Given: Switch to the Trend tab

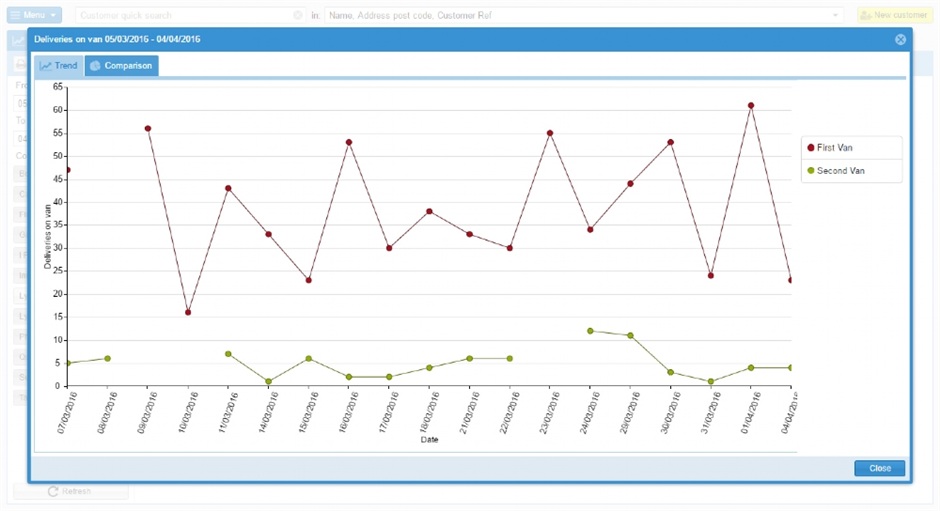Looking at the screenshot, I should click(58, 66).
